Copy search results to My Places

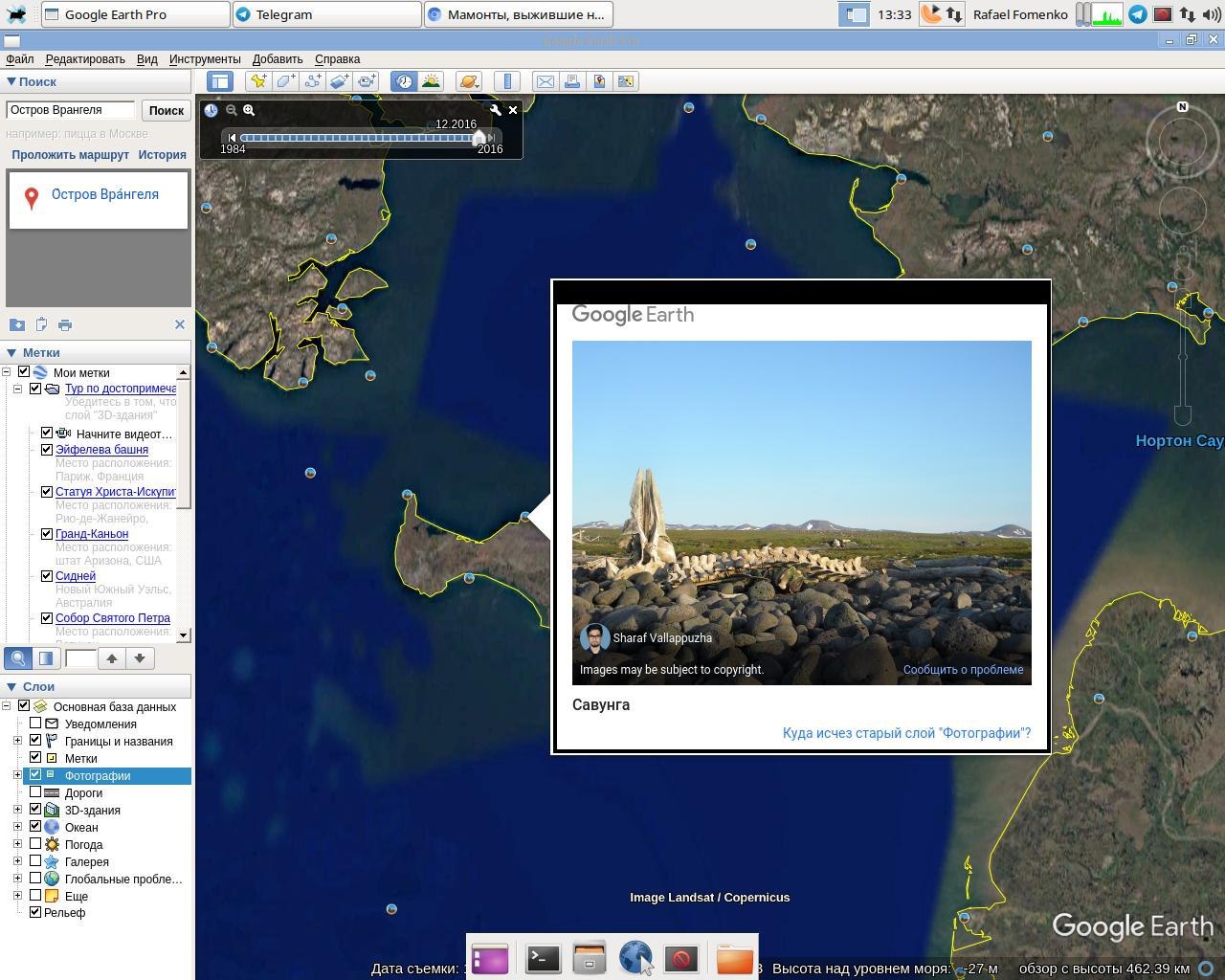coord(16,324)
